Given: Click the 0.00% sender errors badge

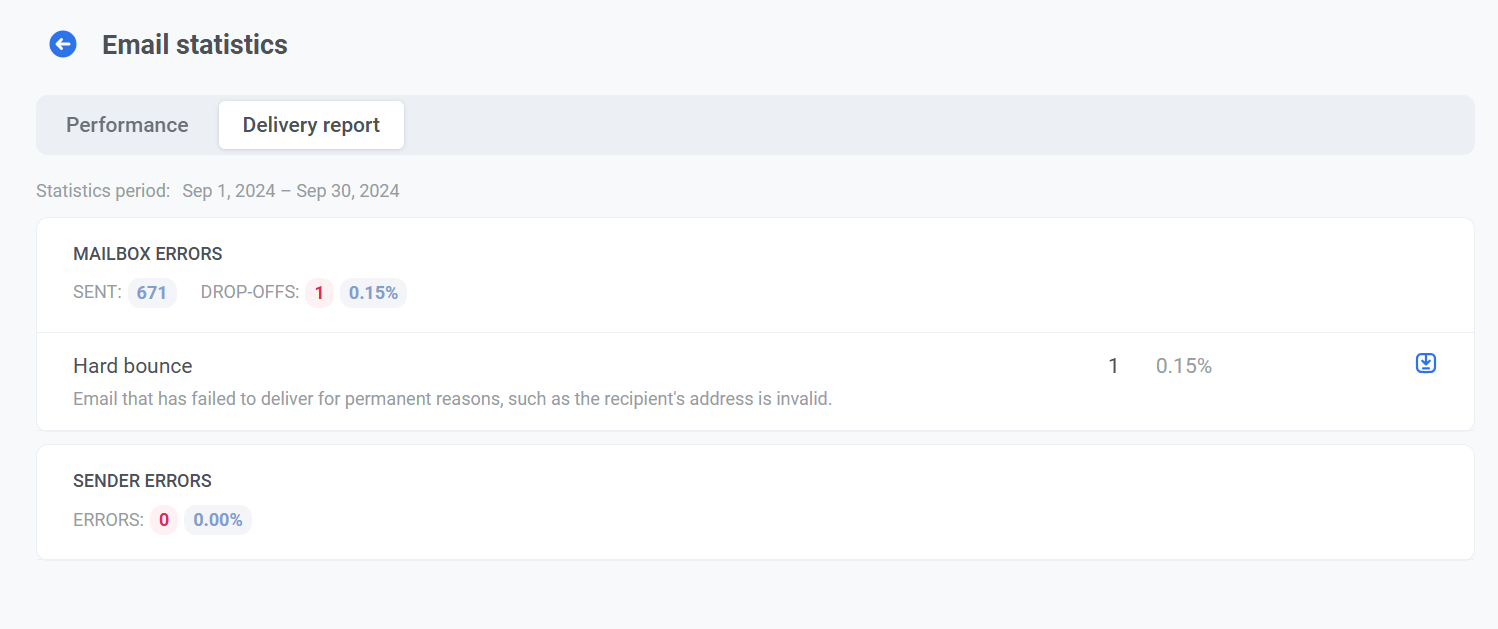Looking at the screenshot, I should coord(218,520).
